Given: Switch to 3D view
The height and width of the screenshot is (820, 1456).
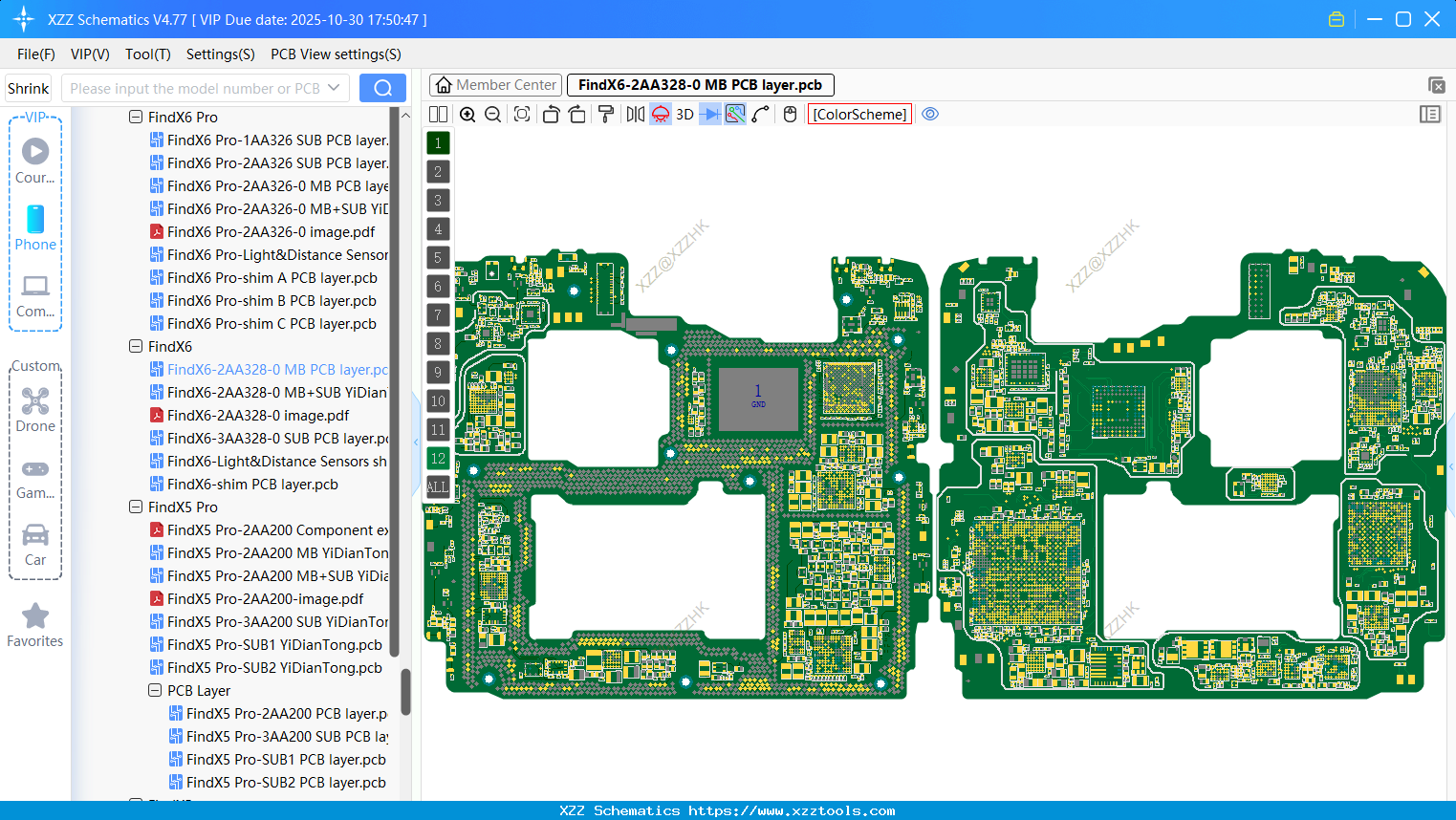Looking at the screenshot, I should (x=685, y=114).
